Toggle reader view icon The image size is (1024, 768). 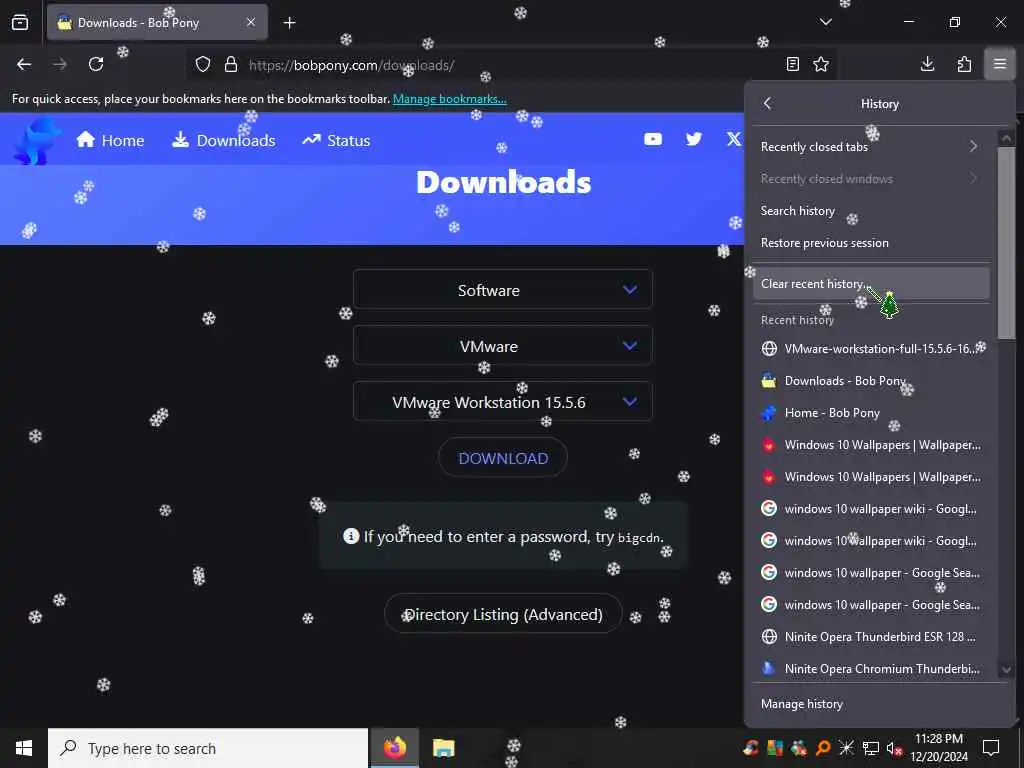(792, 64)
